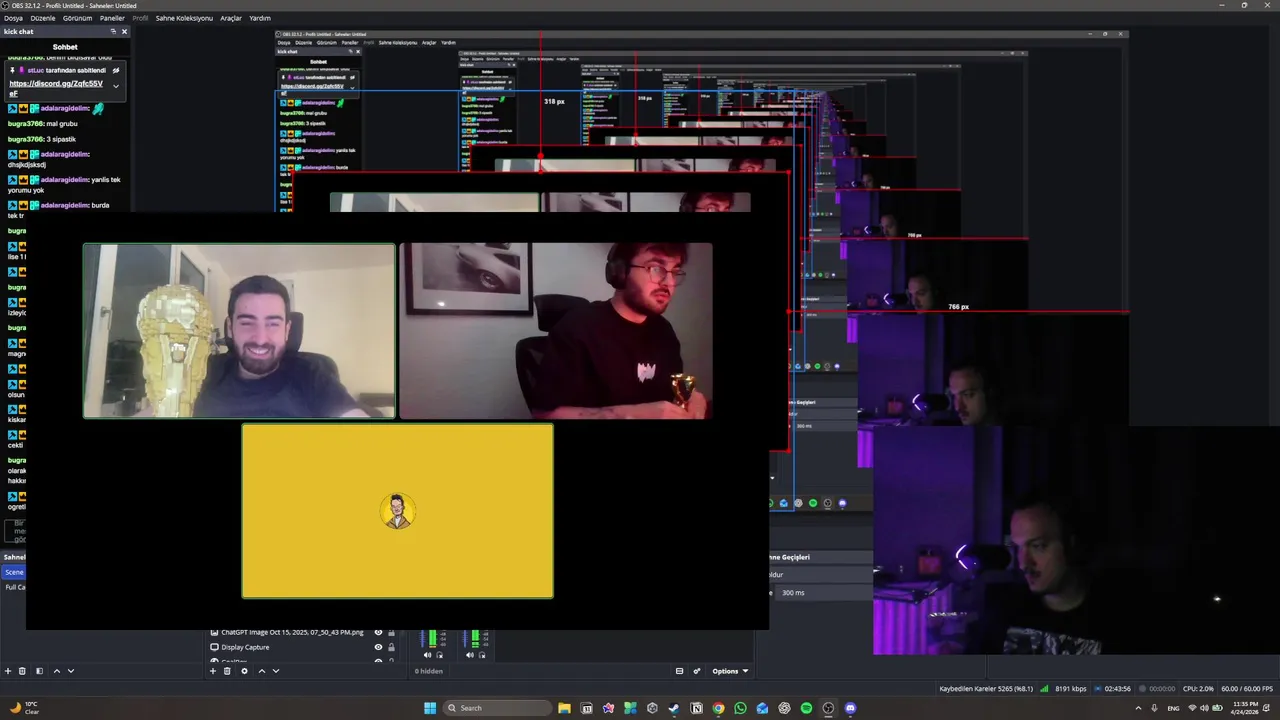Open Notion from the taskbar
The image size is (1280, 720).
(x=696, y=708)
